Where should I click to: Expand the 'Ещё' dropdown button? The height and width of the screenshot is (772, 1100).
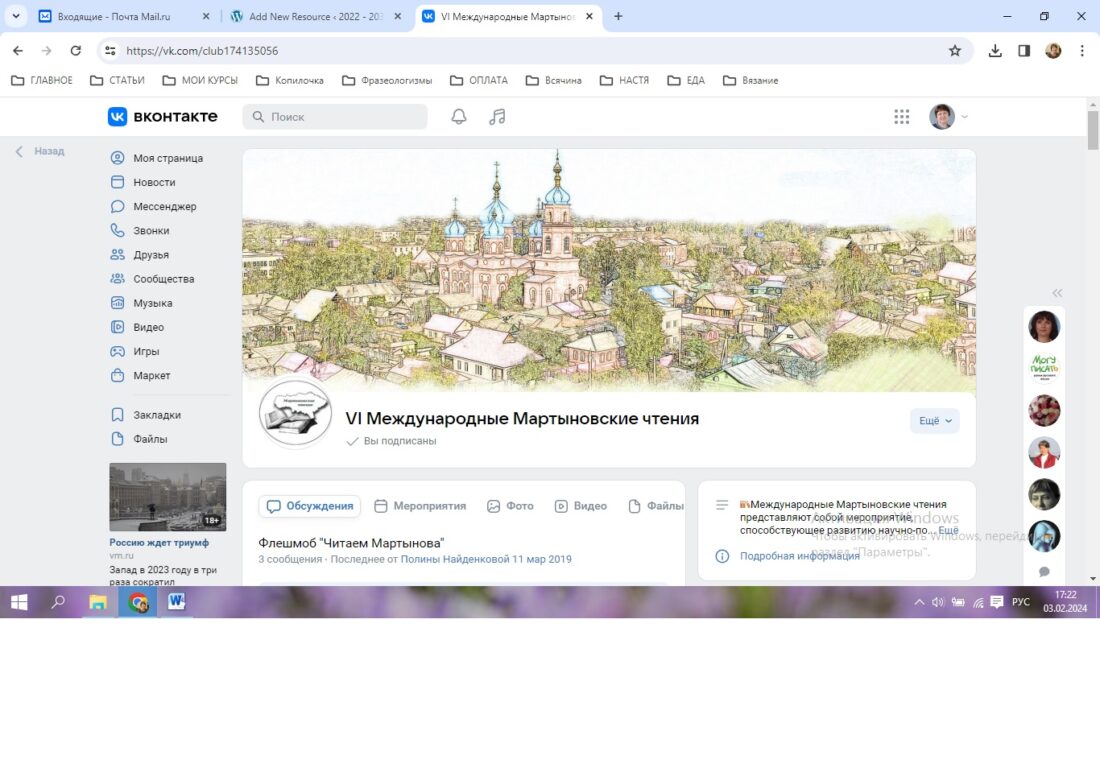(934, 421)
